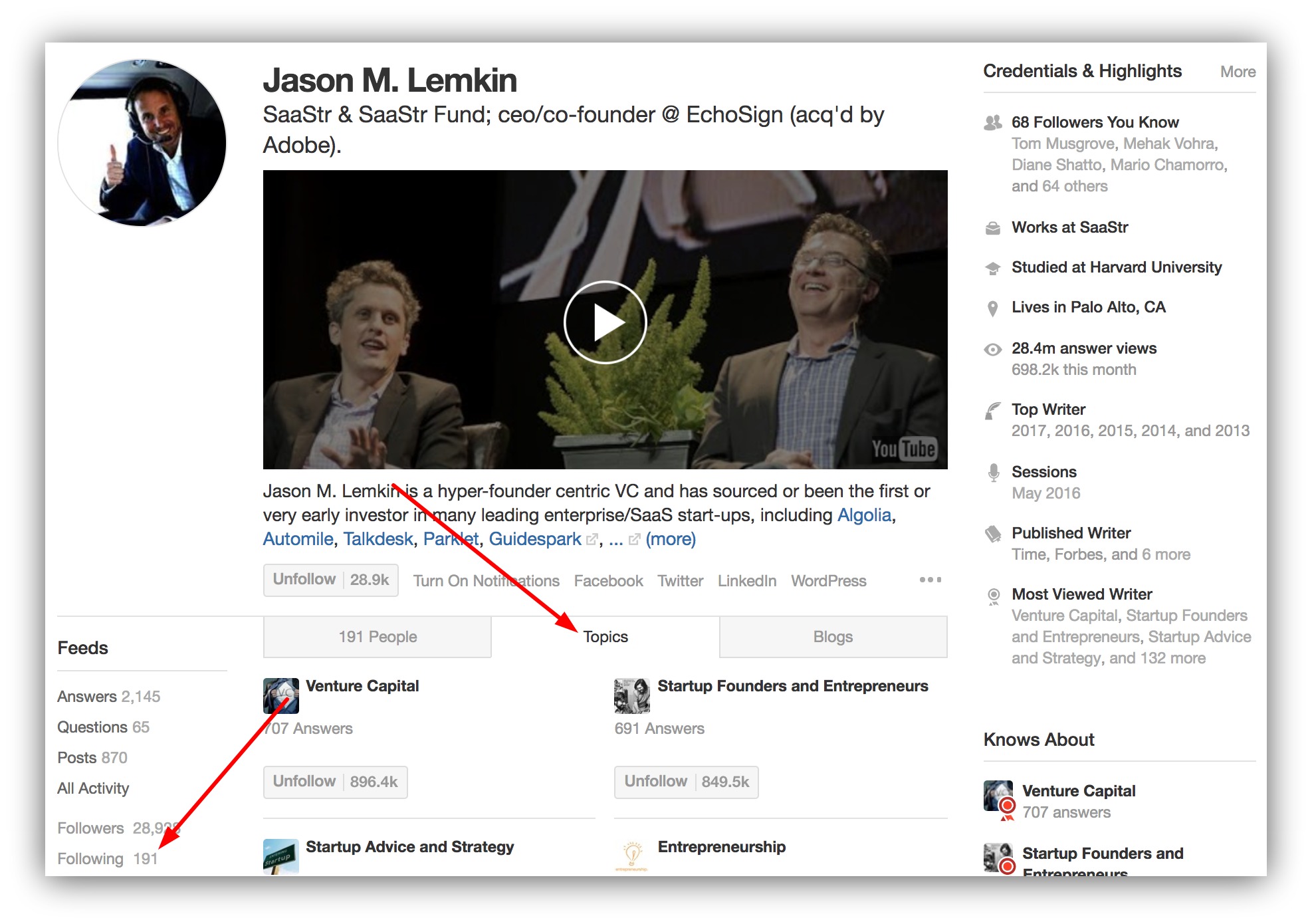
Task: Open Diane Shatto's profile
Action: point(1057,165)
